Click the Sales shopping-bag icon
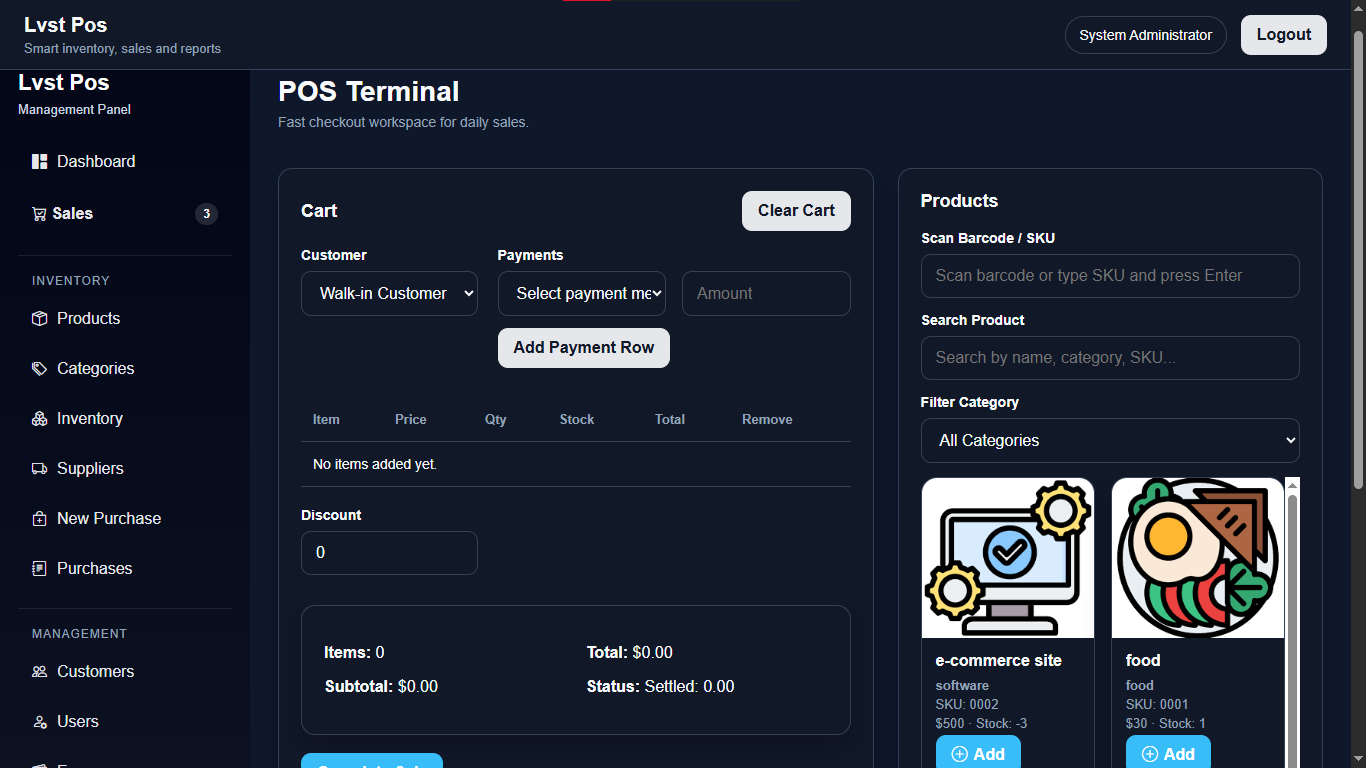1366x768 pixels. click(39, 213)
